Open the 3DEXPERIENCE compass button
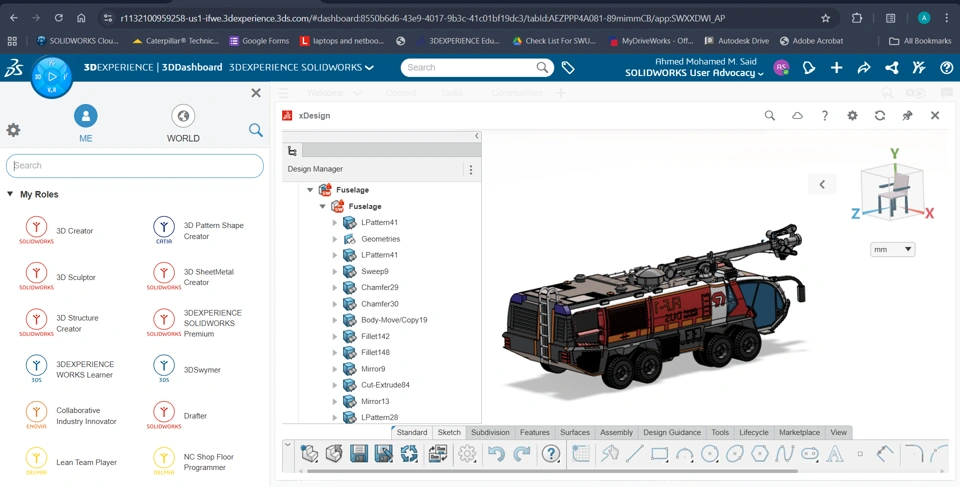Viewport: 960px width, 487px height. click(x=52, y=77)
